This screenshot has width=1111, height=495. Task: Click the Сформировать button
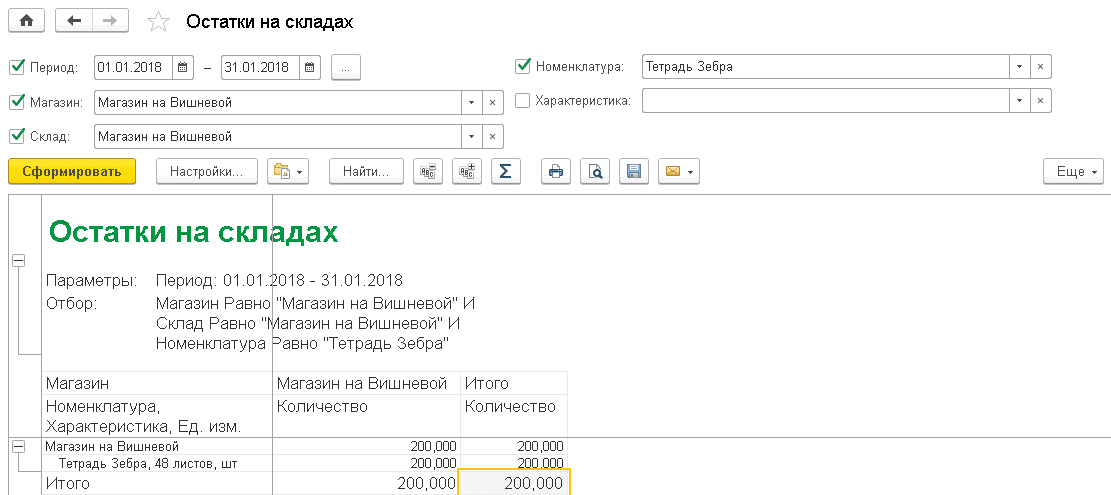(x=71, y=171)
